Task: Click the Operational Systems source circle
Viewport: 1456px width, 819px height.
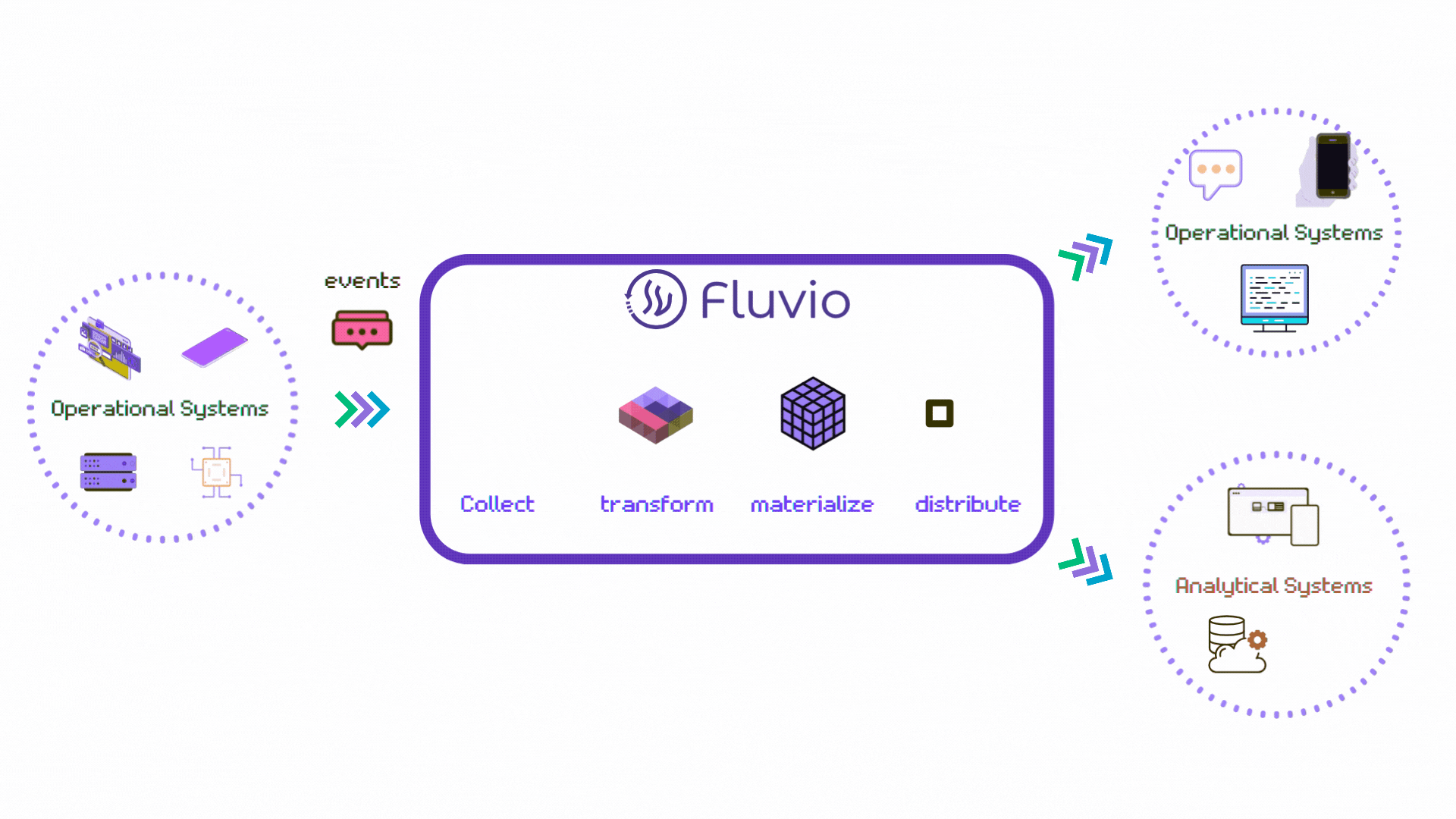Action: point(161,408)
